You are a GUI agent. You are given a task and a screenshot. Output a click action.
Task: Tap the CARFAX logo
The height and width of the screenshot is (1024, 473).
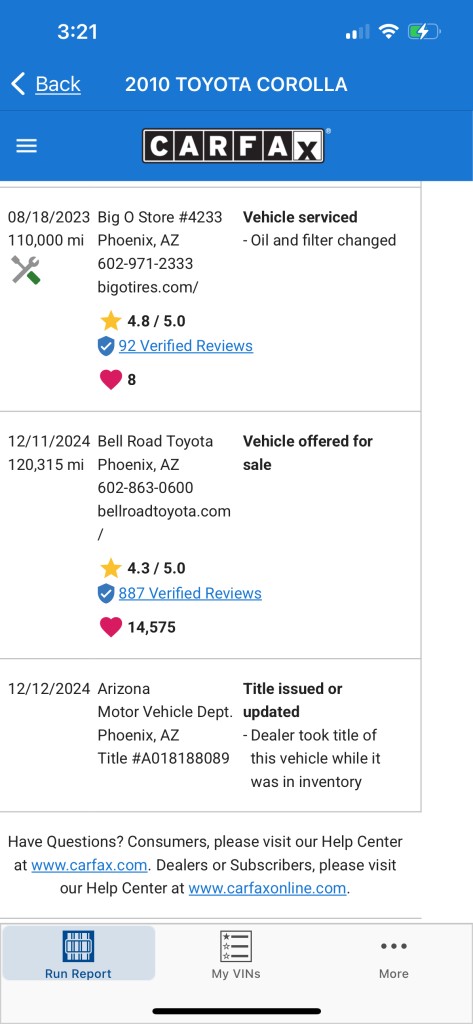pyautogui.click(x=234, y=145)
